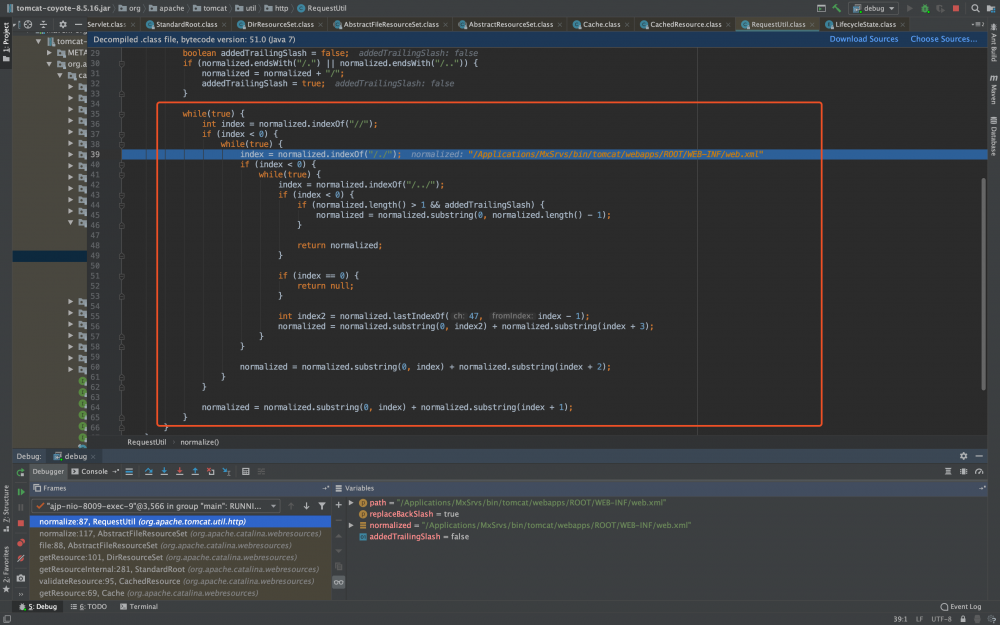Click the Build hammer icon in top toolbar
The width and height of the screenshot is (1000, 625).
pos(836,8)
